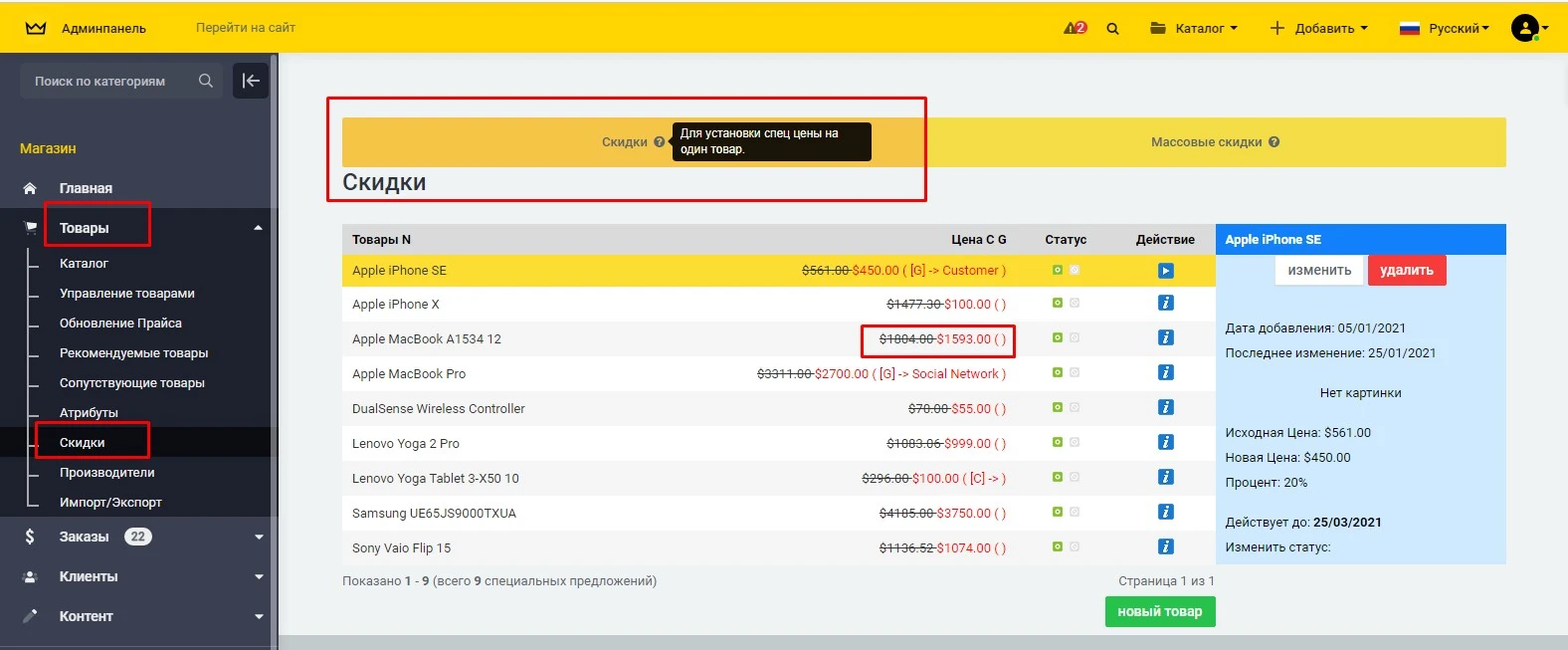Expand the Контент section arrow
The height and width of the screenshot is (650, 1568).
tap(259, 616)
